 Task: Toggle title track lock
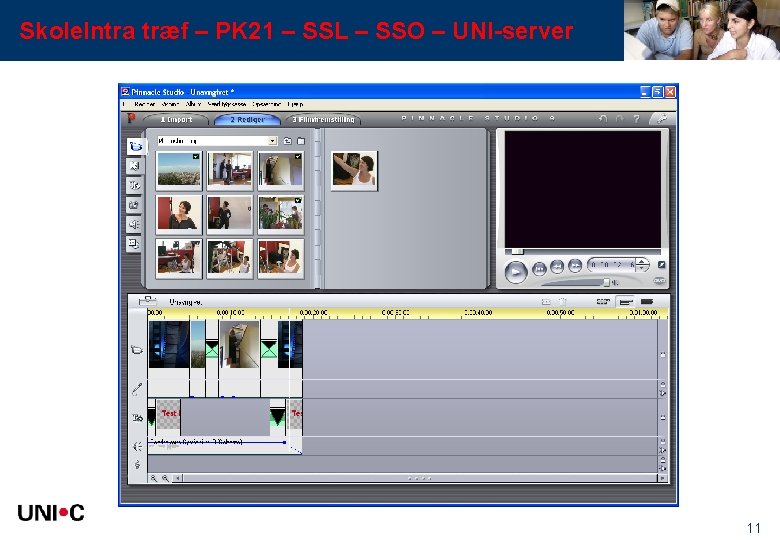click(x=663, y=417)
